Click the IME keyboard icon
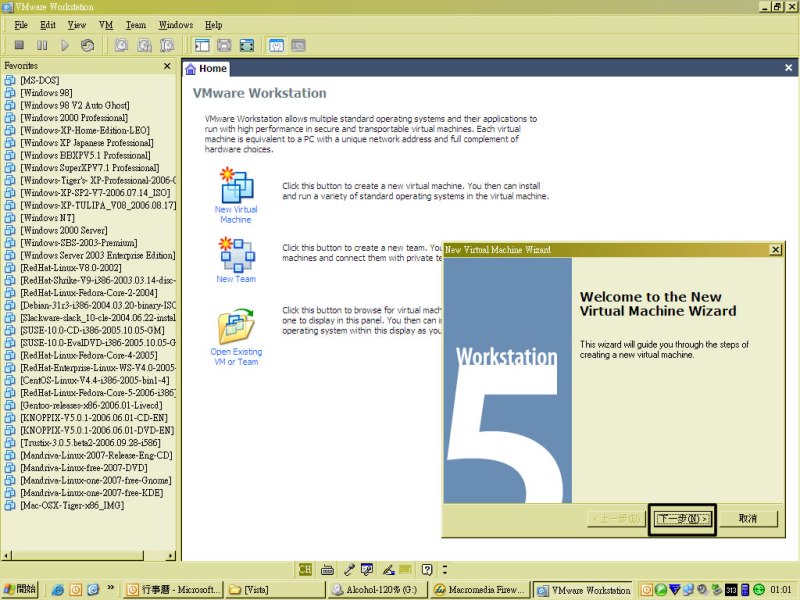This screenshot has height=600, width=800. tap(328, 569)
